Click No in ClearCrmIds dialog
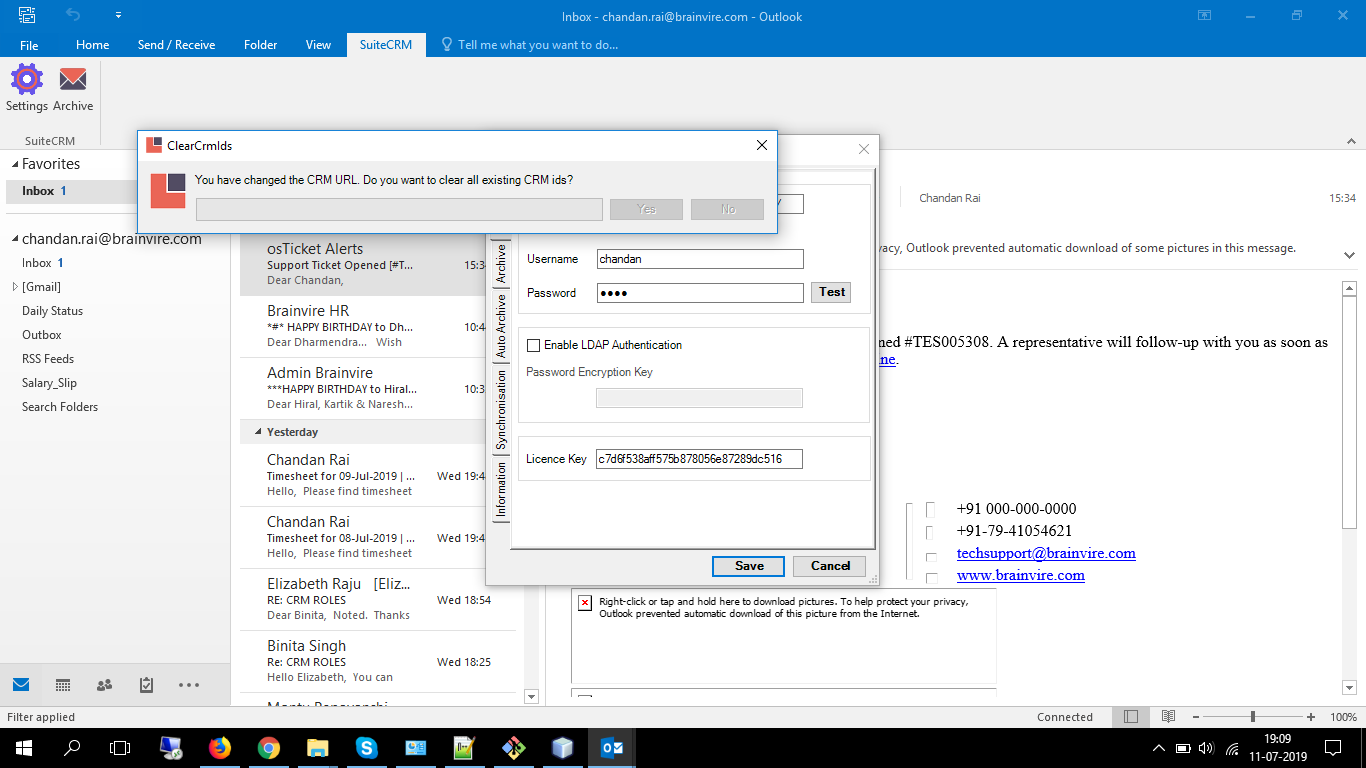The image size is (1366, 768). (x=727, y=209)
